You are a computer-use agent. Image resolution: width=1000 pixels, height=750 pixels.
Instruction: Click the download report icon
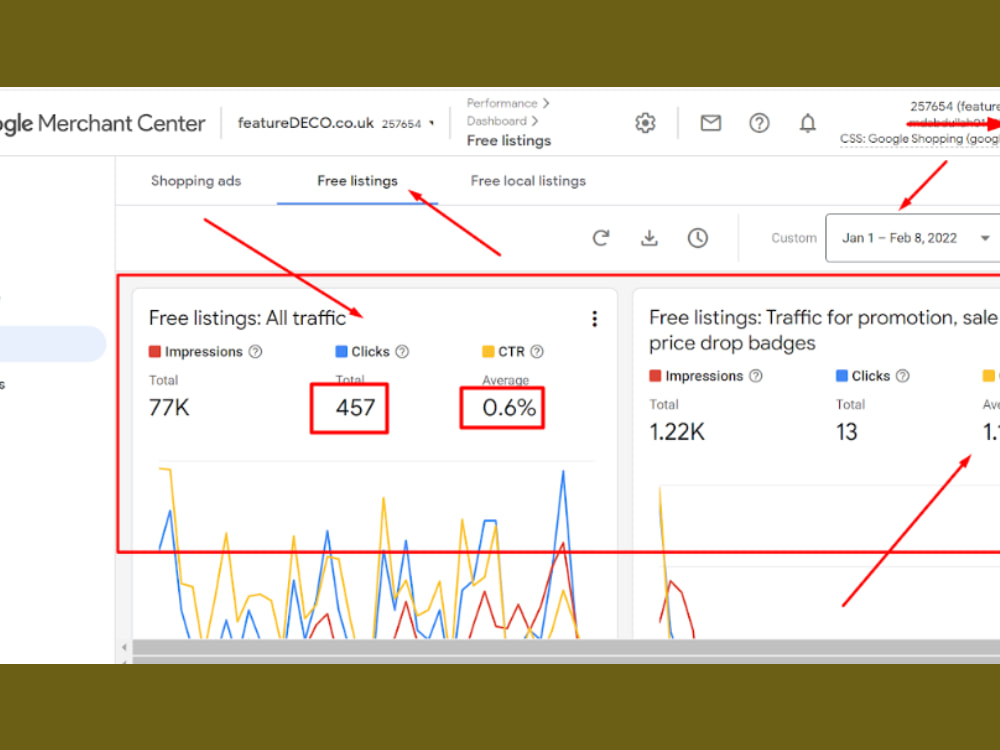(x=649, y=238)
